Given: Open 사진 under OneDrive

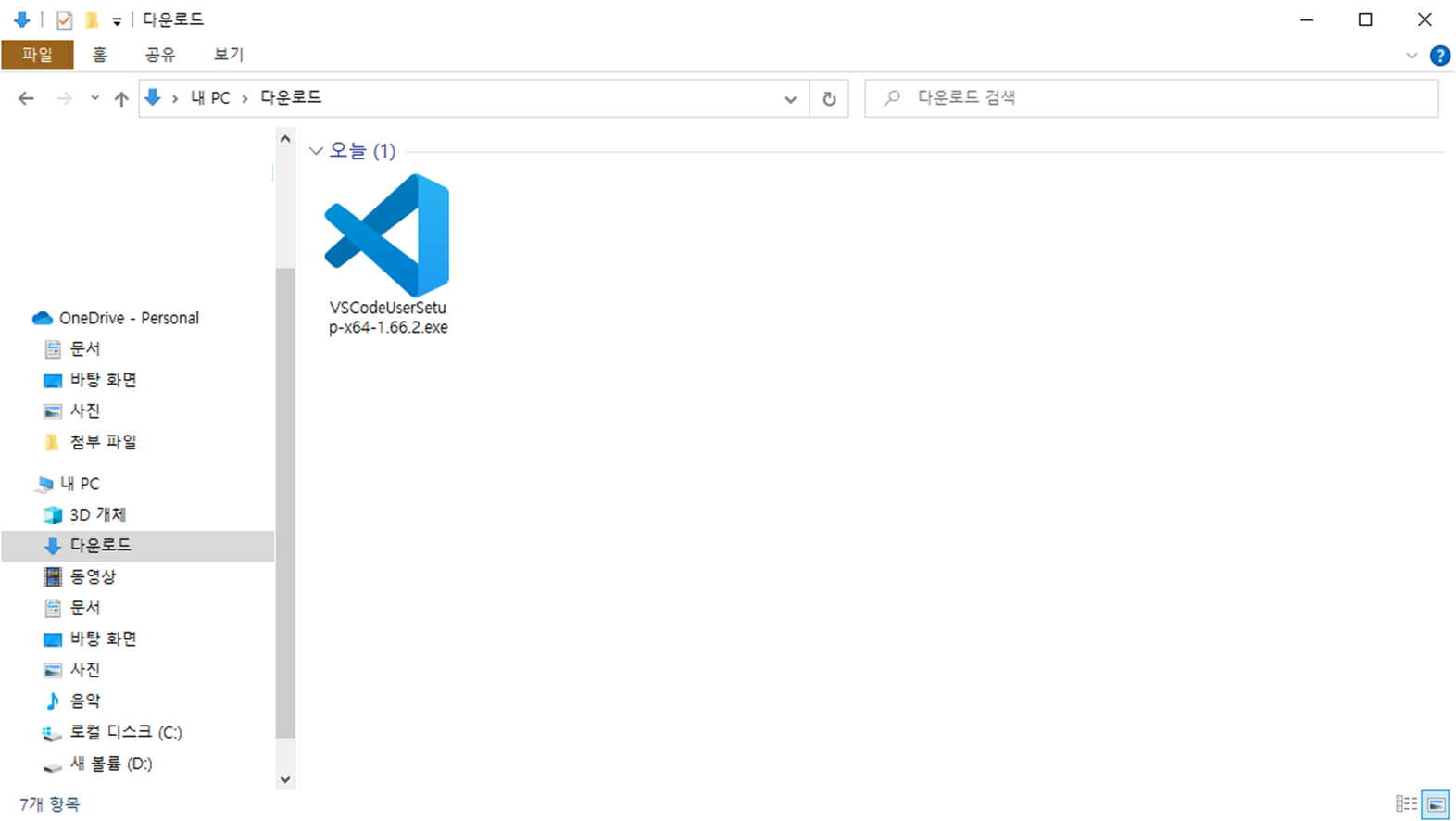Looking at the screenshot, I should tap(85, 410).
